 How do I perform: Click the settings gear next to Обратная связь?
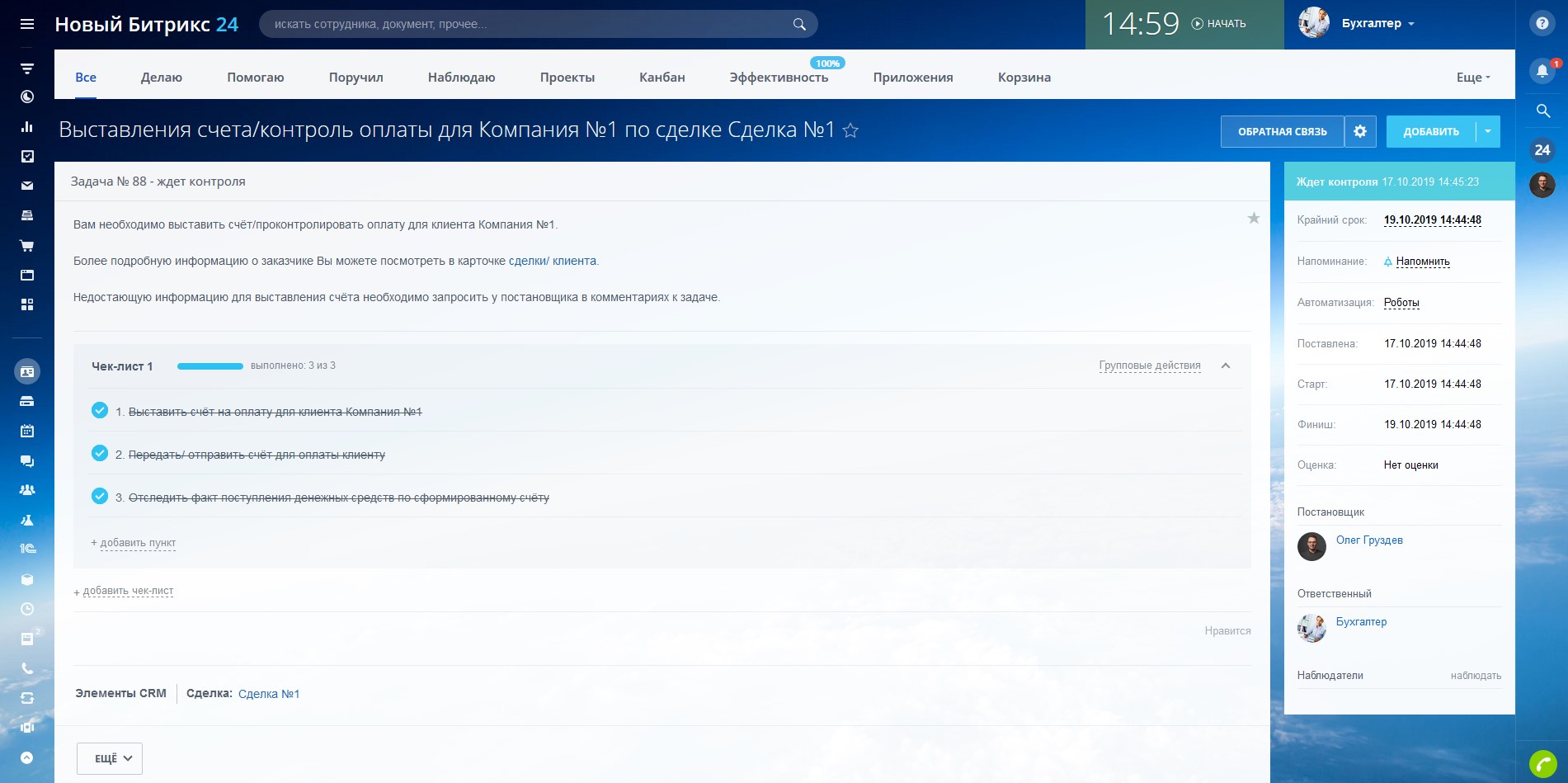point(1360,131)
